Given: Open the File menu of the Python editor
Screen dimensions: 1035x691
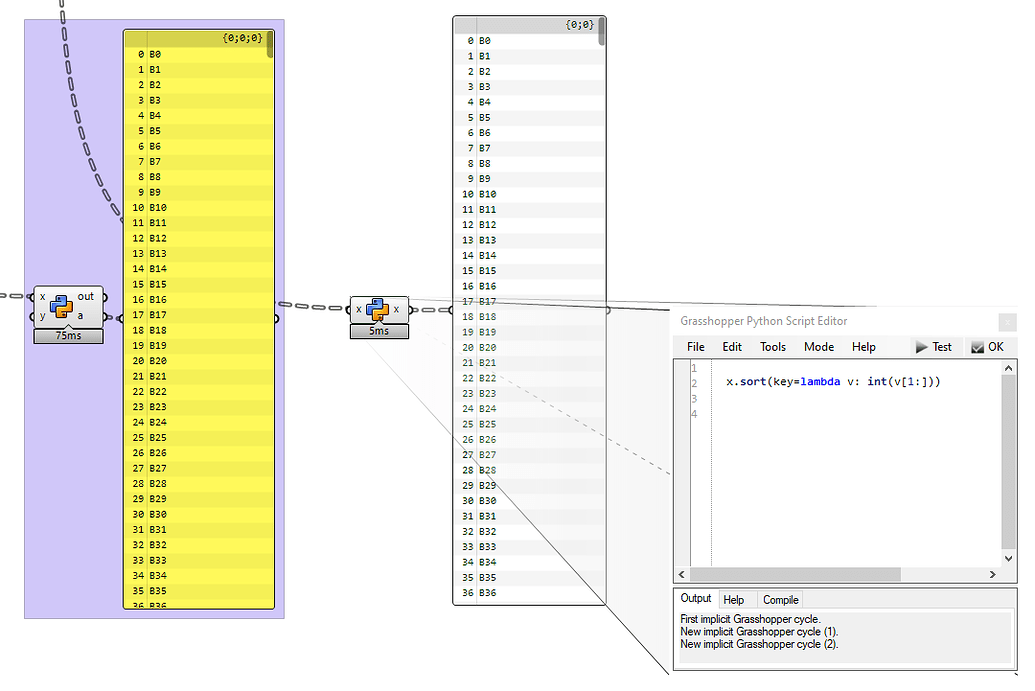Looking at the screenshot, I should 695,347.
